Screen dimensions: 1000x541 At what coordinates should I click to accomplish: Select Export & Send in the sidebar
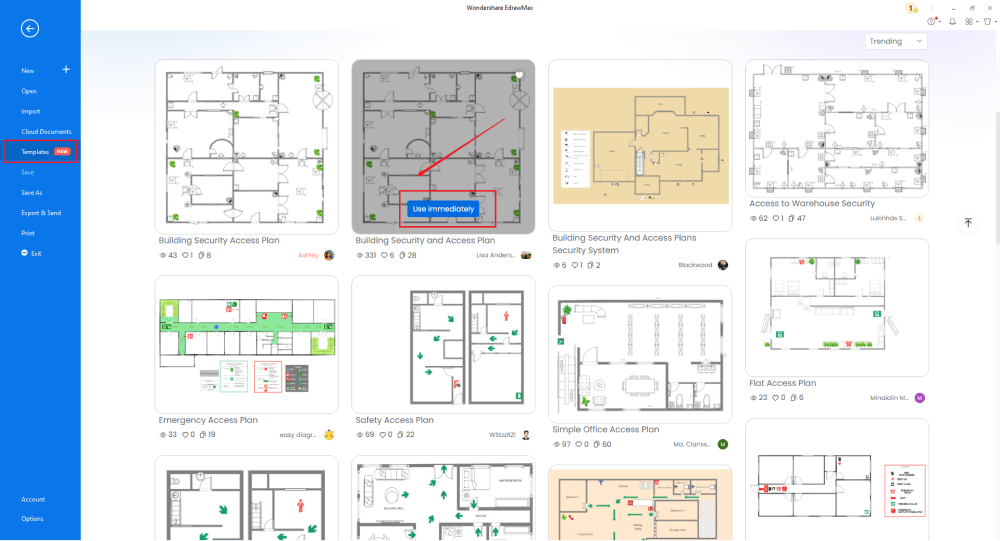(41, 213)
